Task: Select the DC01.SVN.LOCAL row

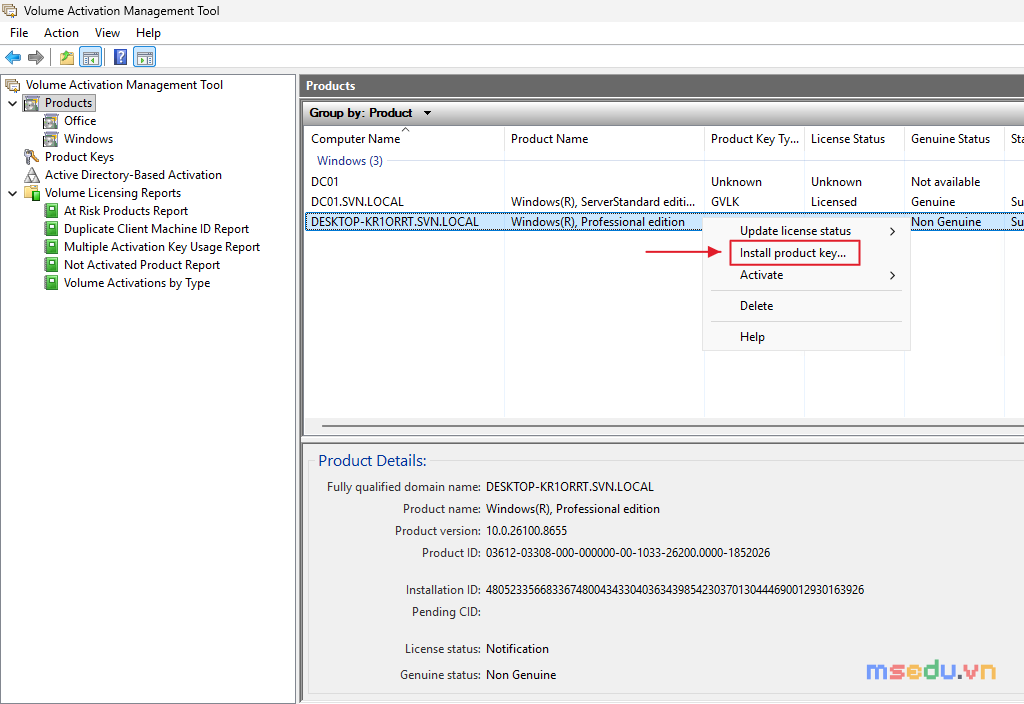Action: coord(664,202)
